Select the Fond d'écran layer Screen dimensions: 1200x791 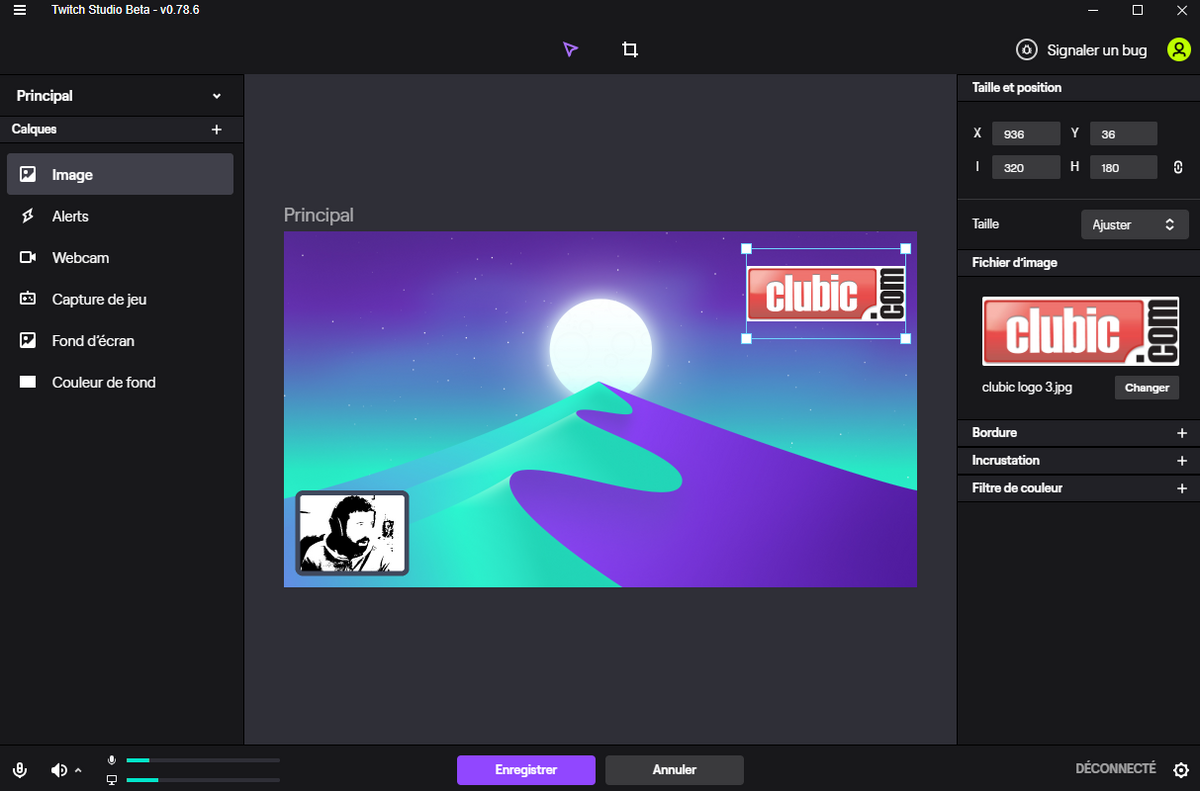(120, 341)
